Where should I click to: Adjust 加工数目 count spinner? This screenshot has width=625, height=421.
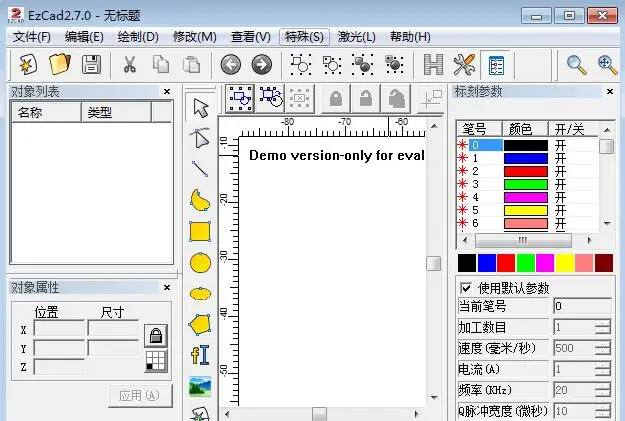pyautogui.click(x=603, y=327)
